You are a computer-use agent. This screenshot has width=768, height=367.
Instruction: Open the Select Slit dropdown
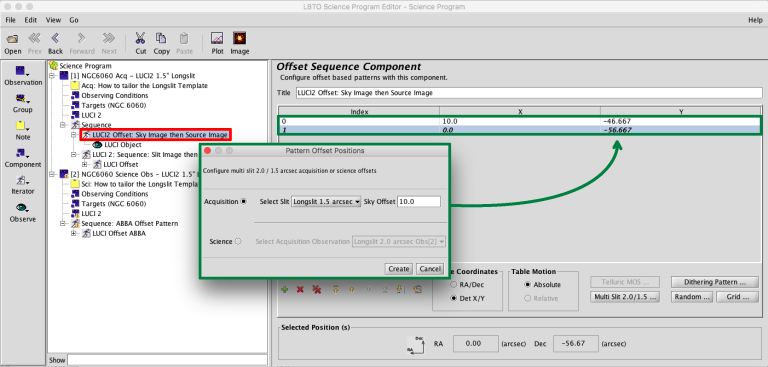[326, 201]
